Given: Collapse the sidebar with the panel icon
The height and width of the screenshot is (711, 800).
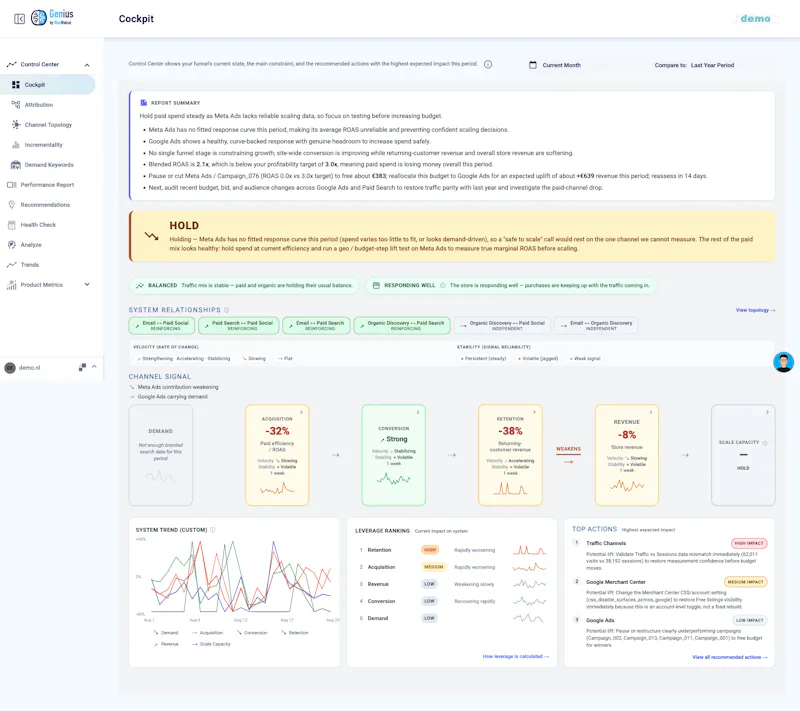Looking at the screenshot, I should coord(19,19).
